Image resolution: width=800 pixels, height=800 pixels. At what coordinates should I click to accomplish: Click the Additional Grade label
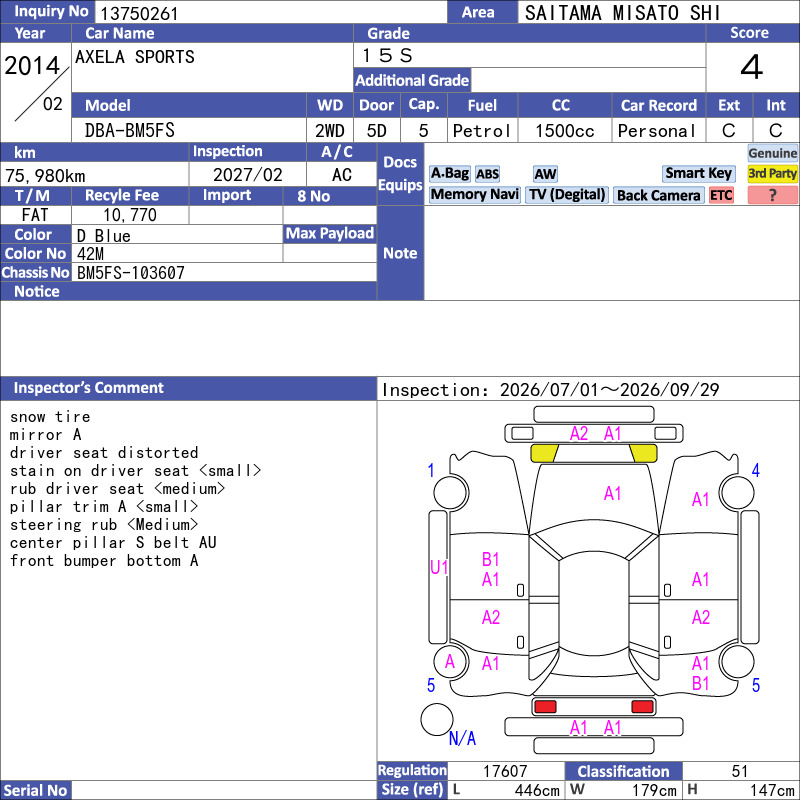point(412,80)
